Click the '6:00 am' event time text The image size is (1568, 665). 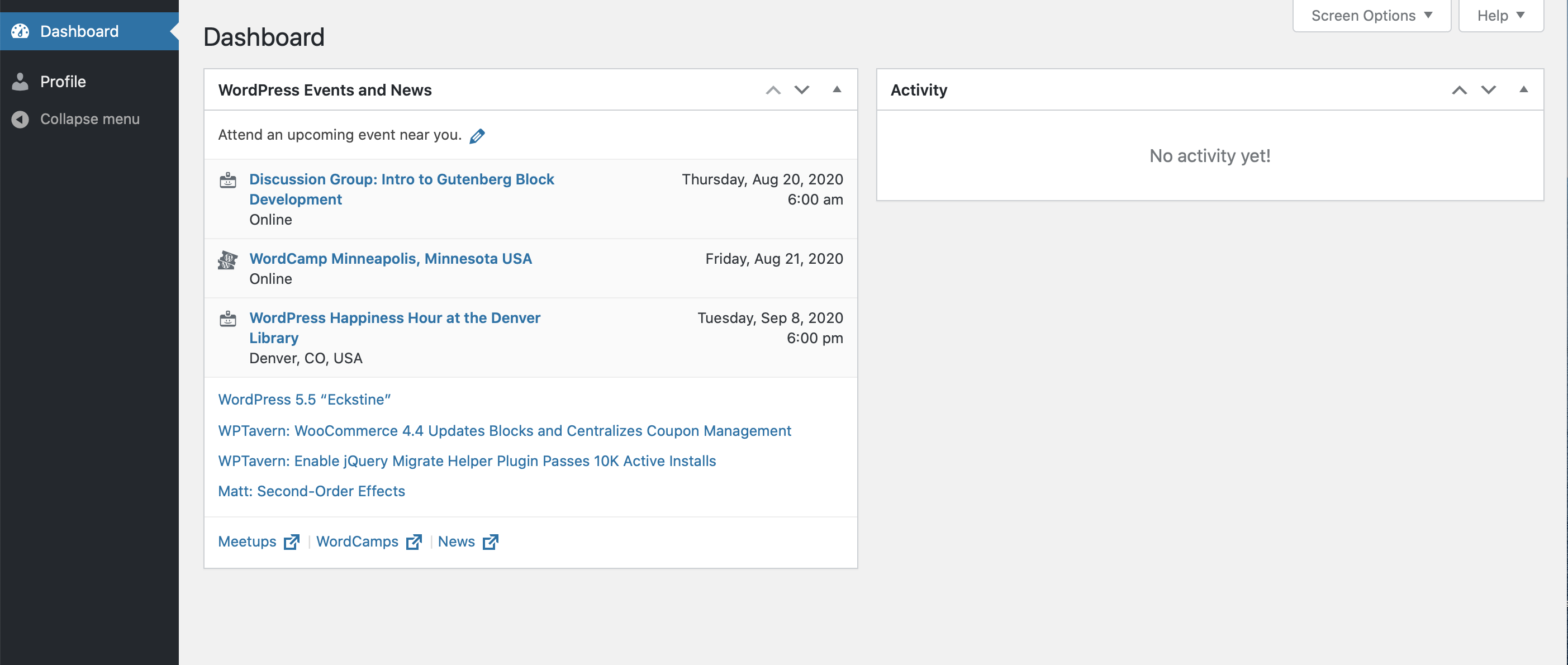[x=815, y=199]
